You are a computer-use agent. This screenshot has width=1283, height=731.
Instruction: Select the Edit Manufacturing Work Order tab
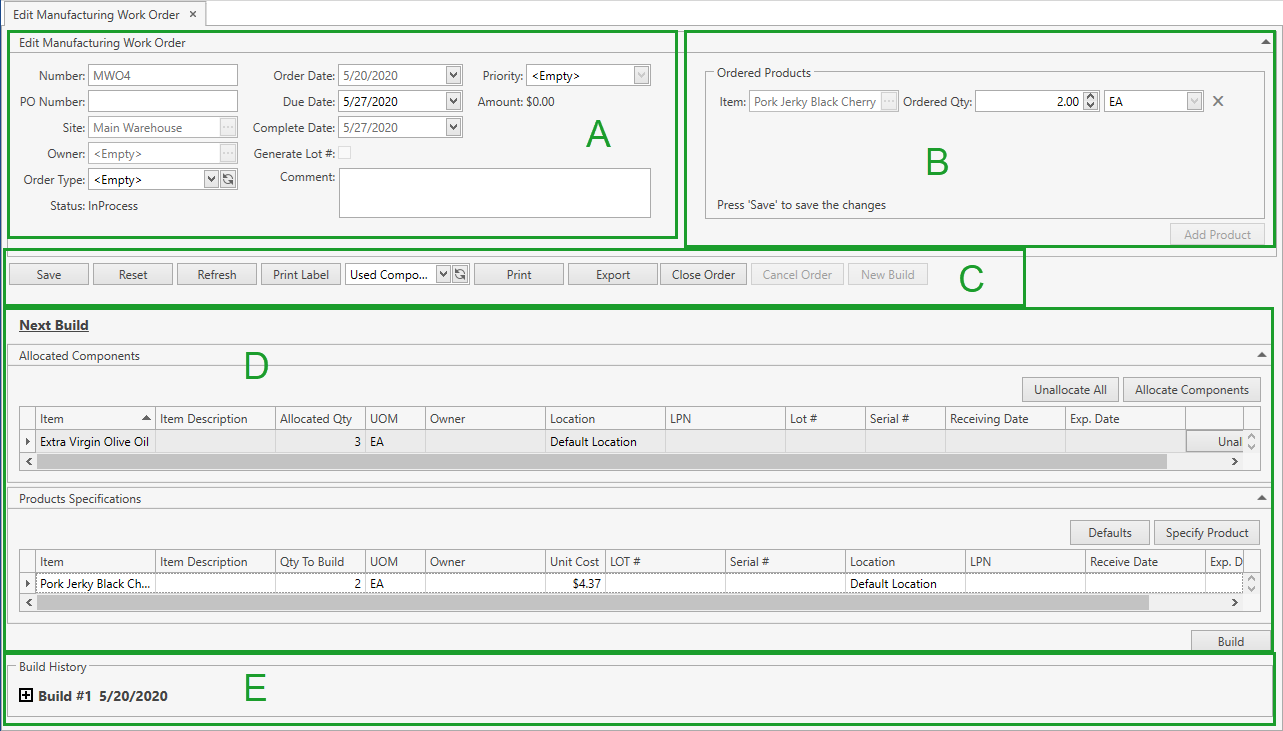pyautogui.click(x=96, y=14)
